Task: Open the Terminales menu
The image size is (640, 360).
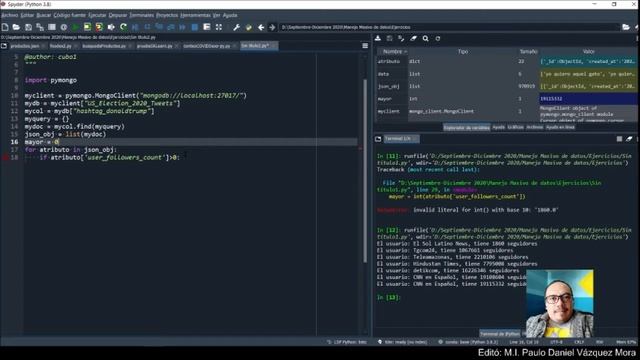Action: [142, 15]
